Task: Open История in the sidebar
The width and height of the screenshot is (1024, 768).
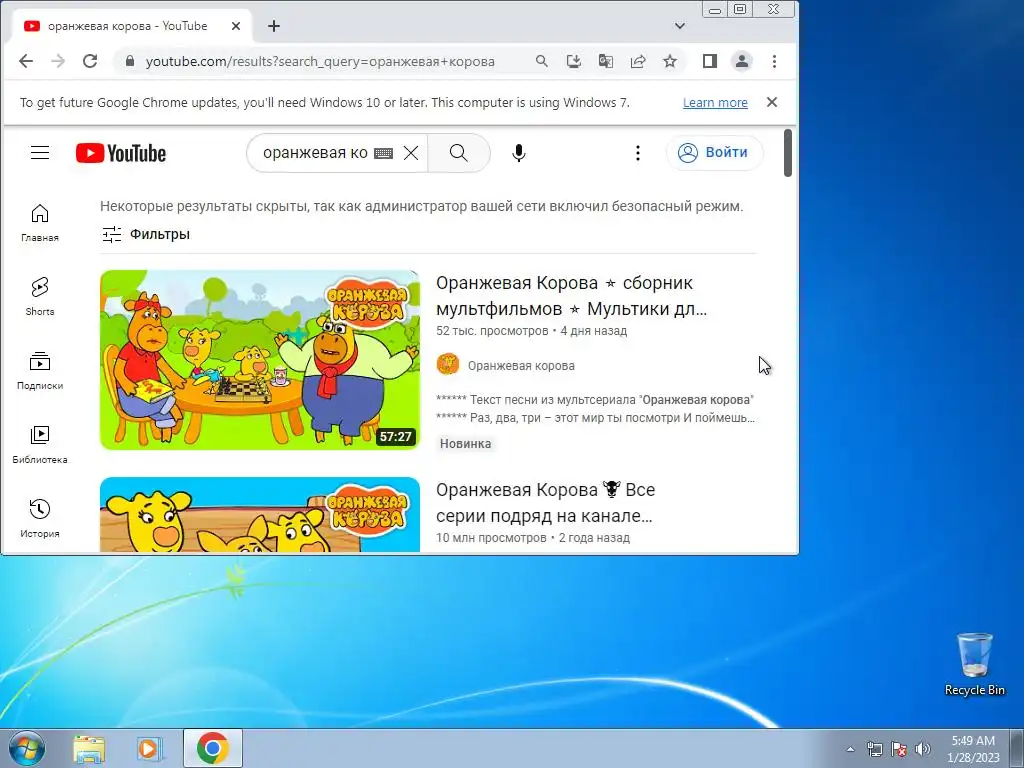Action: (x=40, y=518)
